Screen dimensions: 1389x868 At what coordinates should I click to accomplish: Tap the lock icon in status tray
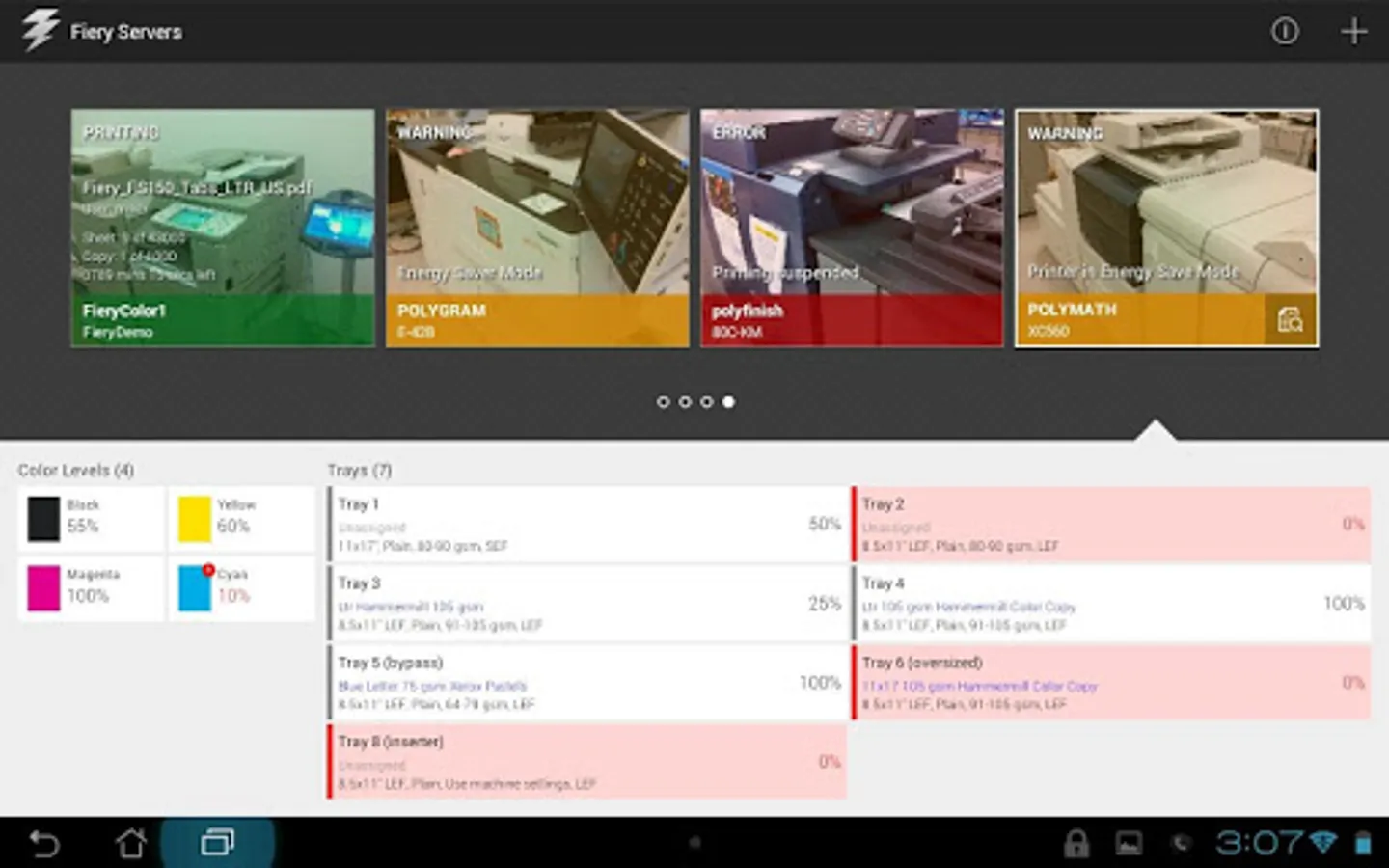point(1076,844)
